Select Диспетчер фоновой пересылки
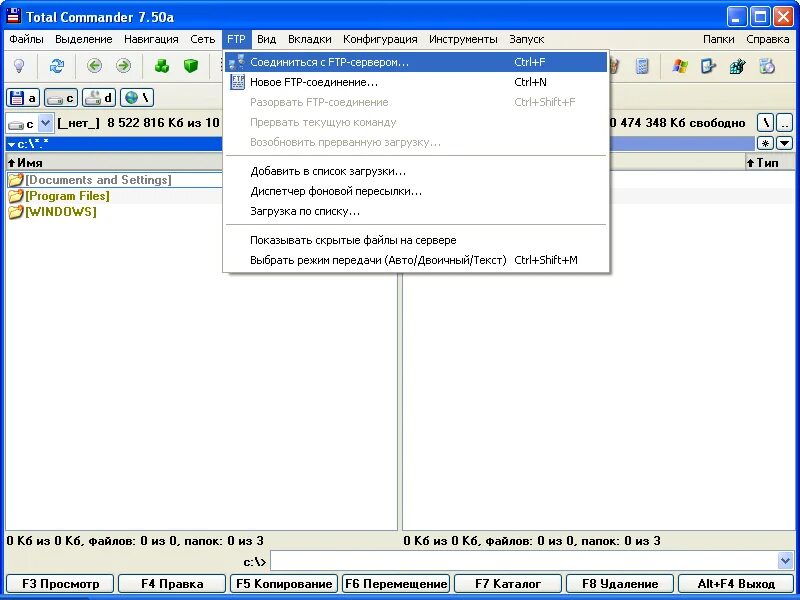Viewport: 800px width, 600px height. pos(416,191)
